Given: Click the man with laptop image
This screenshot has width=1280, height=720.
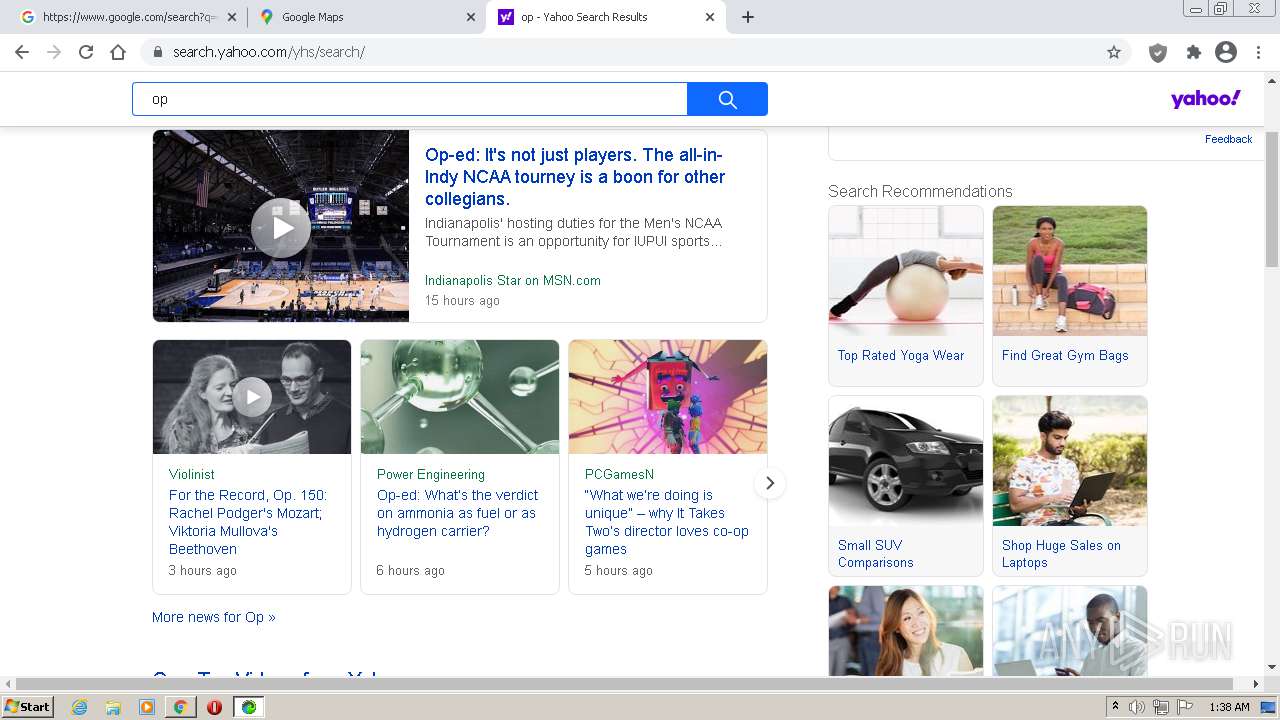Looking at the screenshot, I should (x=1070, y=461).
